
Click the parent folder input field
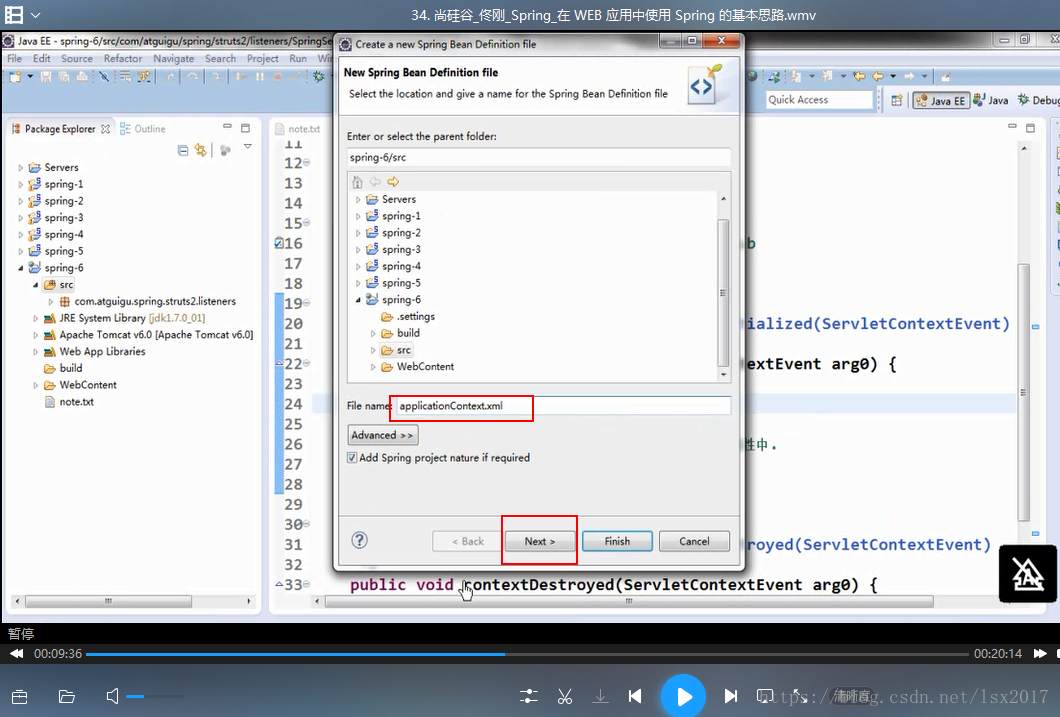click(x=538, y=157)
